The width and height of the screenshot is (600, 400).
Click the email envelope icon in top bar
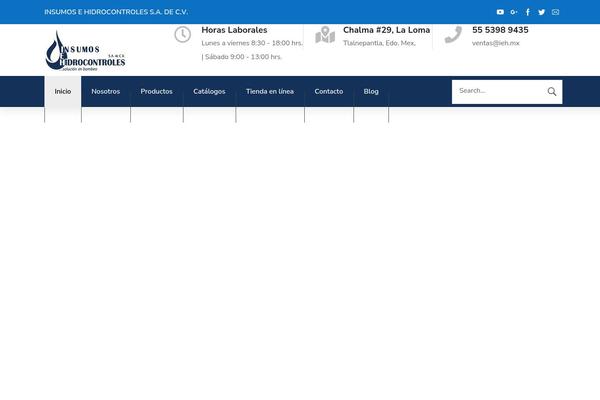[555, 12]
